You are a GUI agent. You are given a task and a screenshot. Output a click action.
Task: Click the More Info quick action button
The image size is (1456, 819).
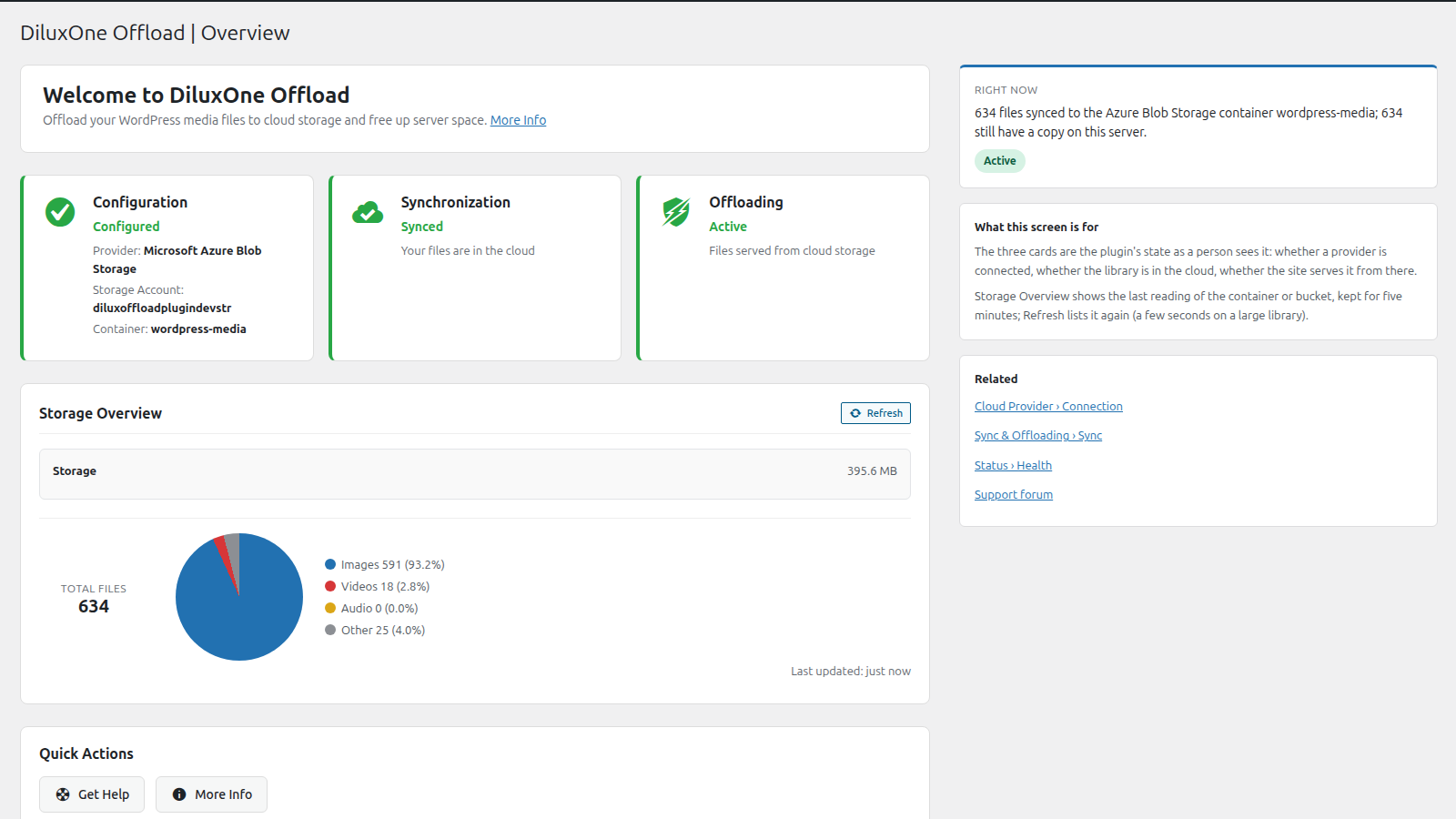click(211, 794)
